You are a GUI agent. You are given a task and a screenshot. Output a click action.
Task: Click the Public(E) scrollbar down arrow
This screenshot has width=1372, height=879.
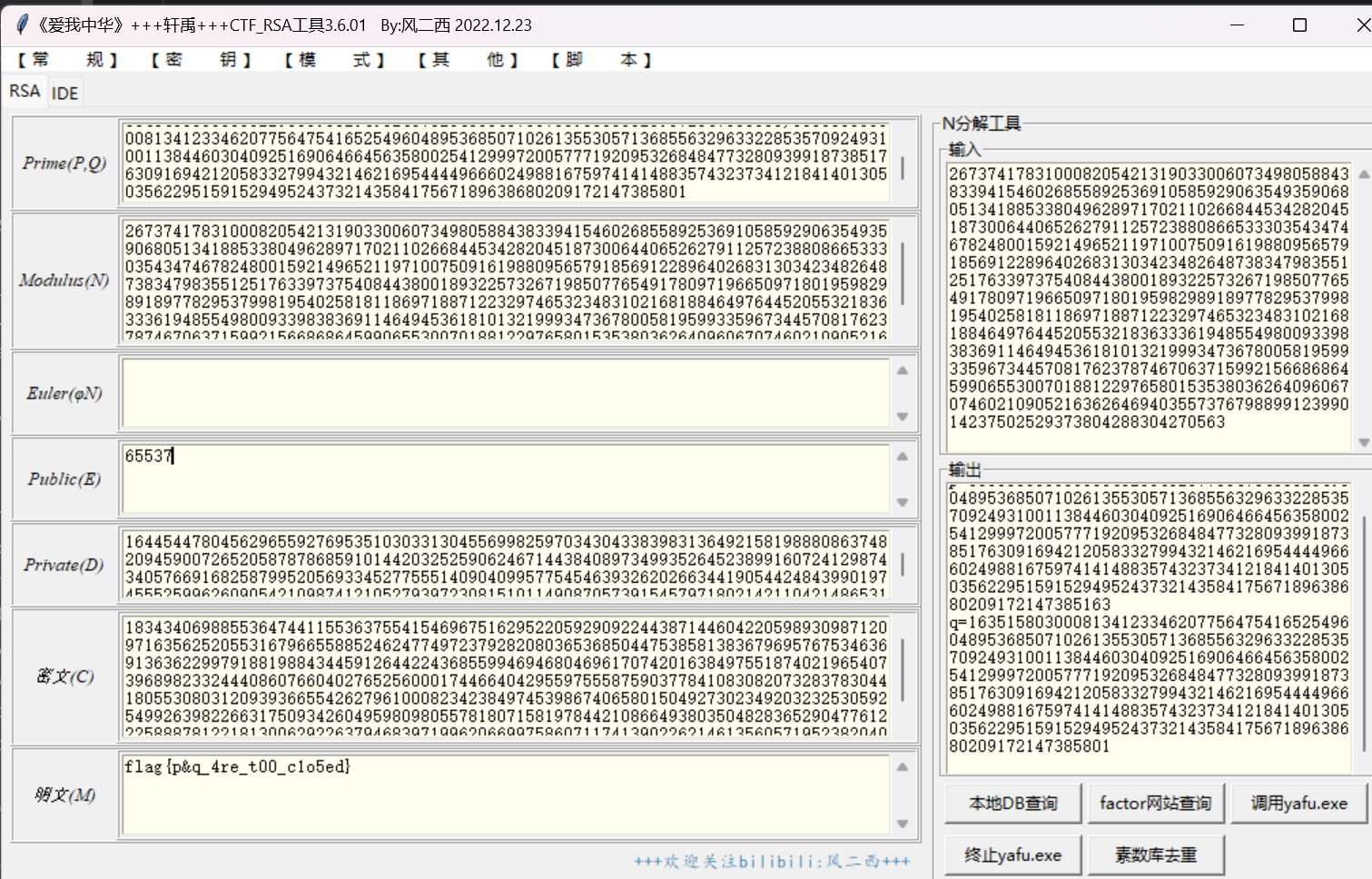[x=903, y=502]
